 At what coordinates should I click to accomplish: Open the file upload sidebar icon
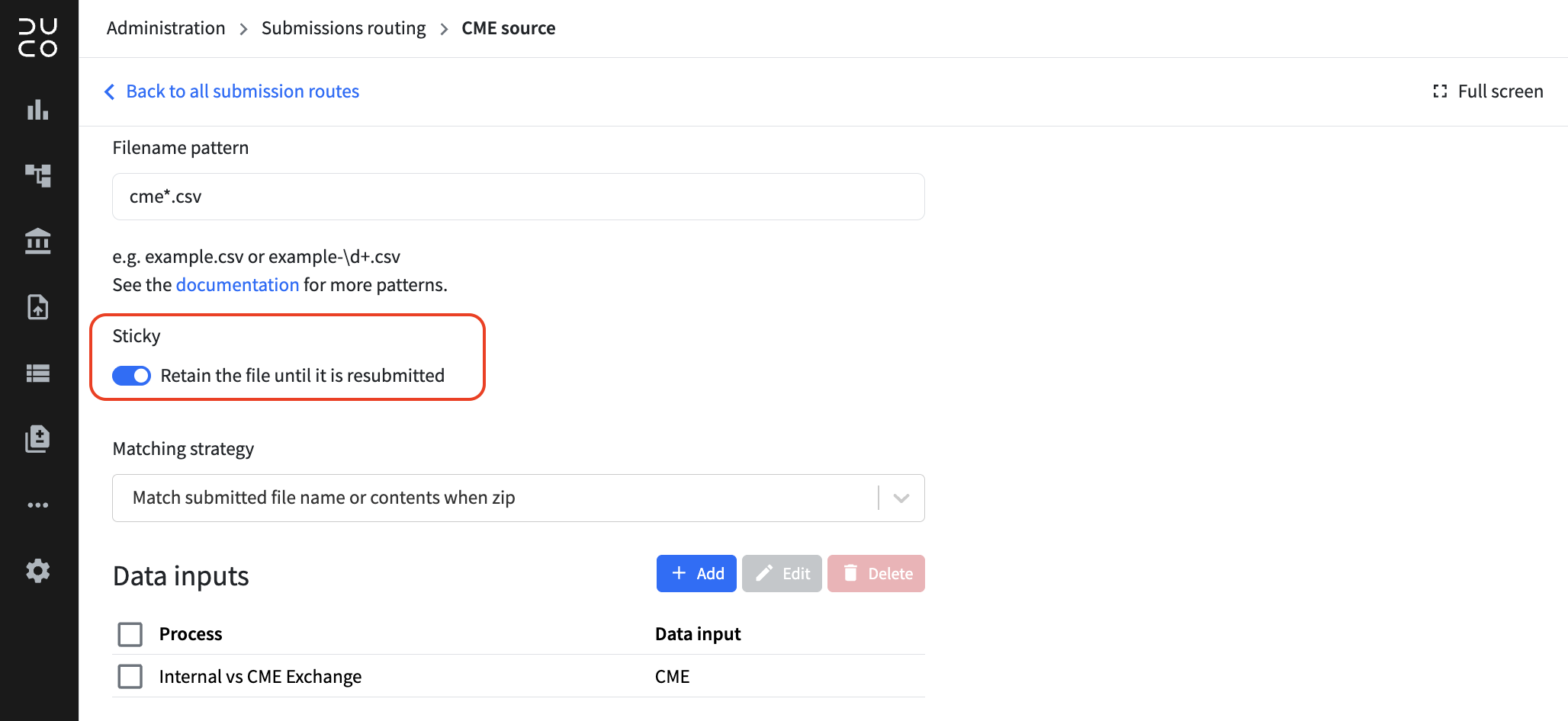(38, 307)
